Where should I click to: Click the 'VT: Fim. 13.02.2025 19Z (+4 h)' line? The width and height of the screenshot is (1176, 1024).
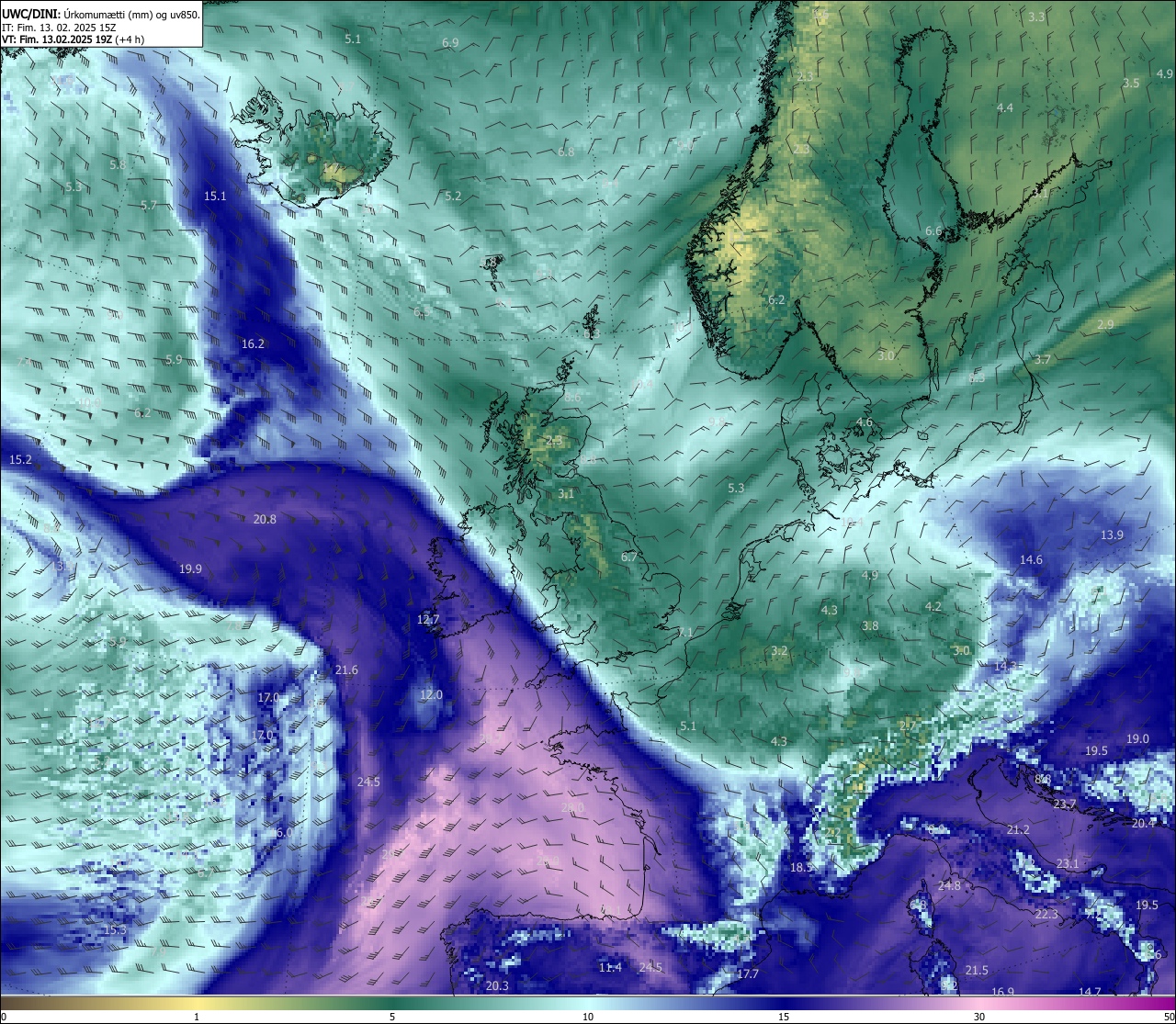[x=73, y=39]
